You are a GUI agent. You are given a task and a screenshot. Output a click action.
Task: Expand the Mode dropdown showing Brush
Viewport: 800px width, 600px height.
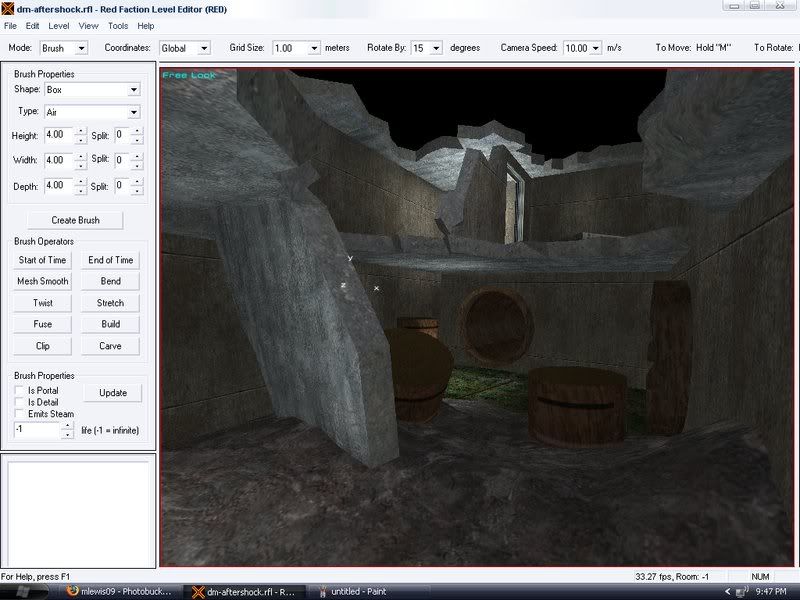81,48
